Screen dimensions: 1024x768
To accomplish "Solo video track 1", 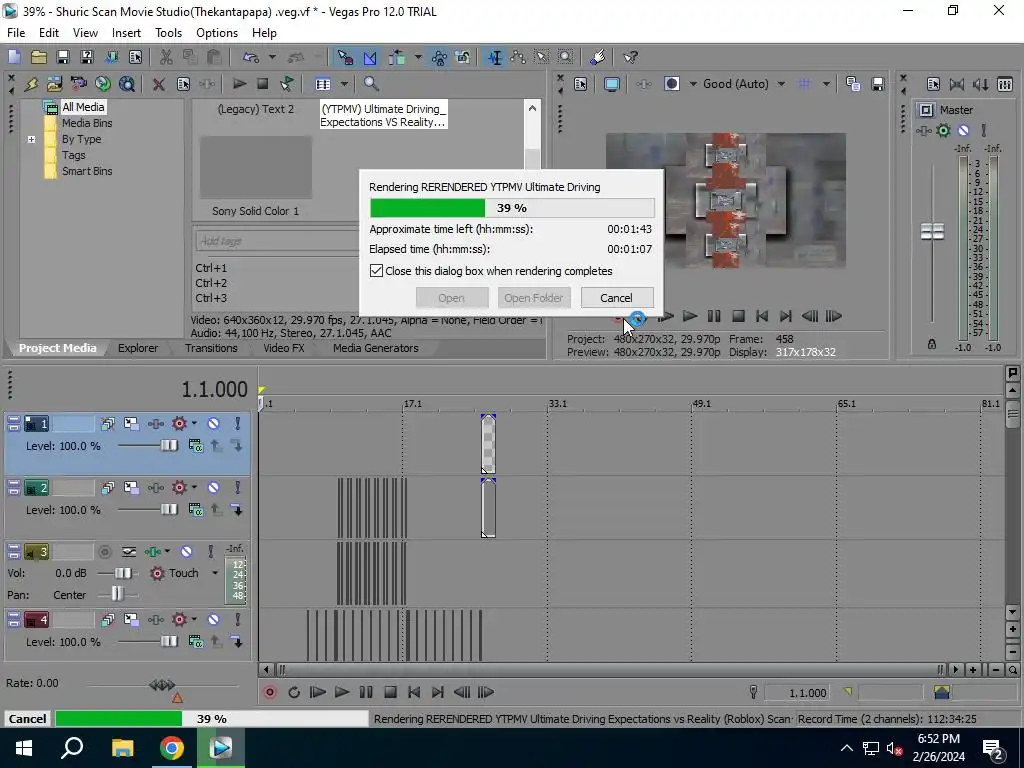I will [238, 424].
